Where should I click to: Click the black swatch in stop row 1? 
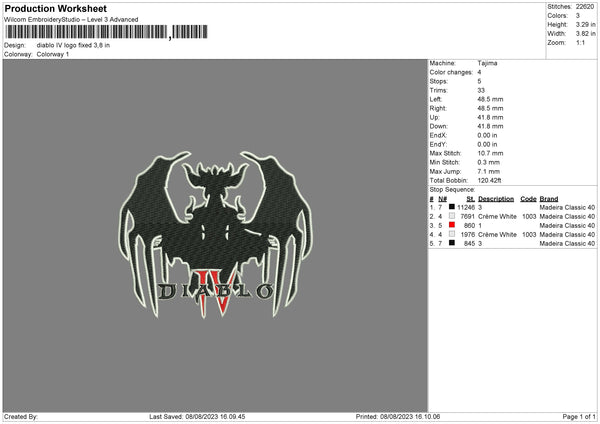coord(452,207)
